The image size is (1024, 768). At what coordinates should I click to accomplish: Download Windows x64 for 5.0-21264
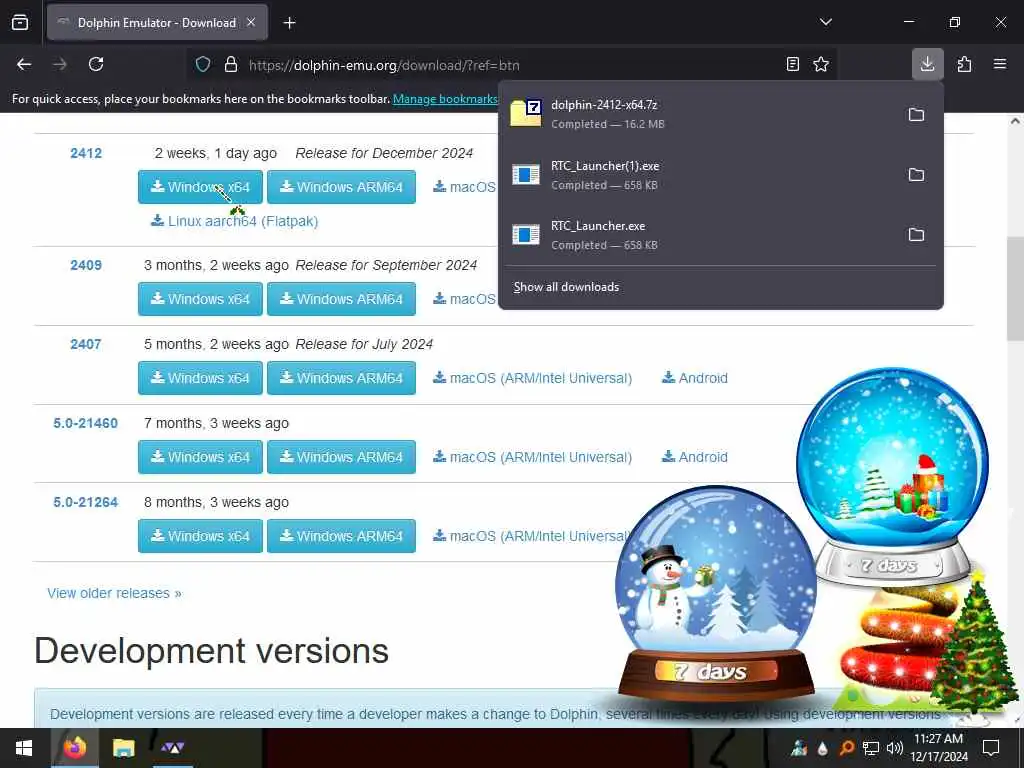click(200, 536)
